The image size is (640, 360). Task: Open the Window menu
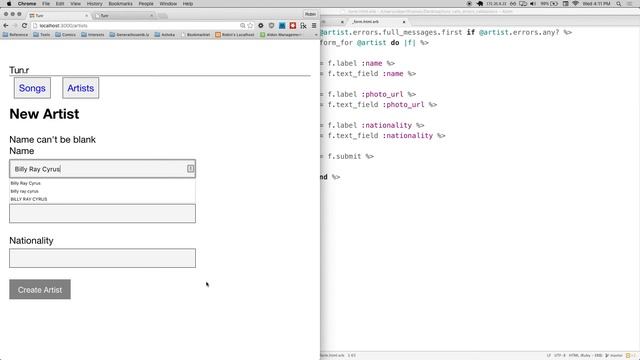tap(168, 4)
